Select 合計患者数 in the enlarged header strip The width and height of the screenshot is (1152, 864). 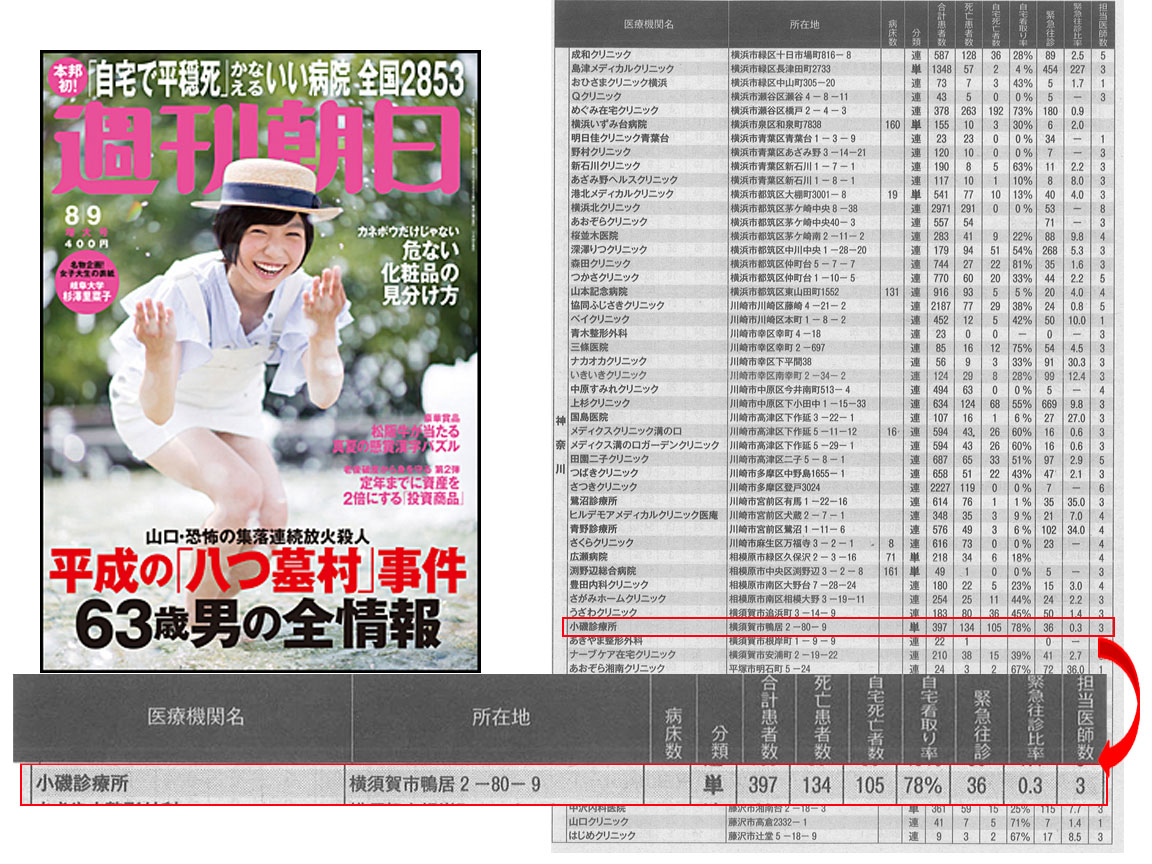tap(768, 717)
